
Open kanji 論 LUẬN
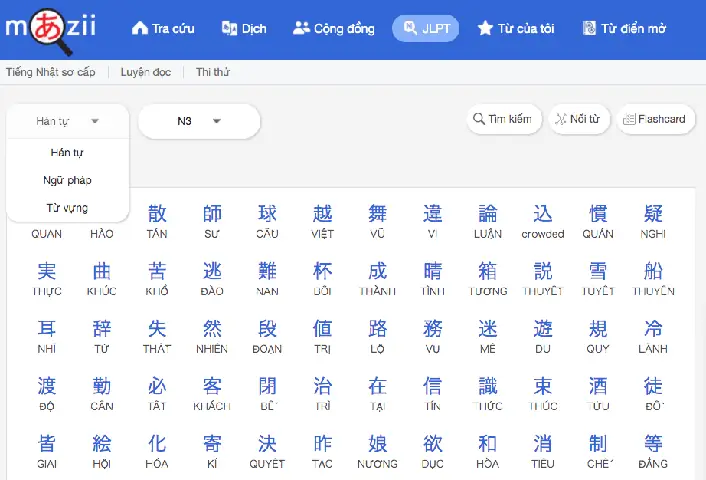point(488,221)
